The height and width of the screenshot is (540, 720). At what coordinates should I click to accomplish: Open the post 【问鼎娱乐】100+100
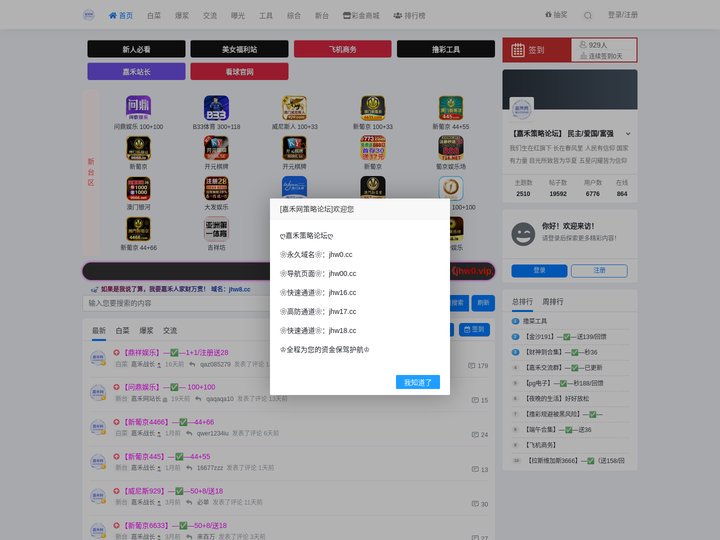(x=170, y=387)
